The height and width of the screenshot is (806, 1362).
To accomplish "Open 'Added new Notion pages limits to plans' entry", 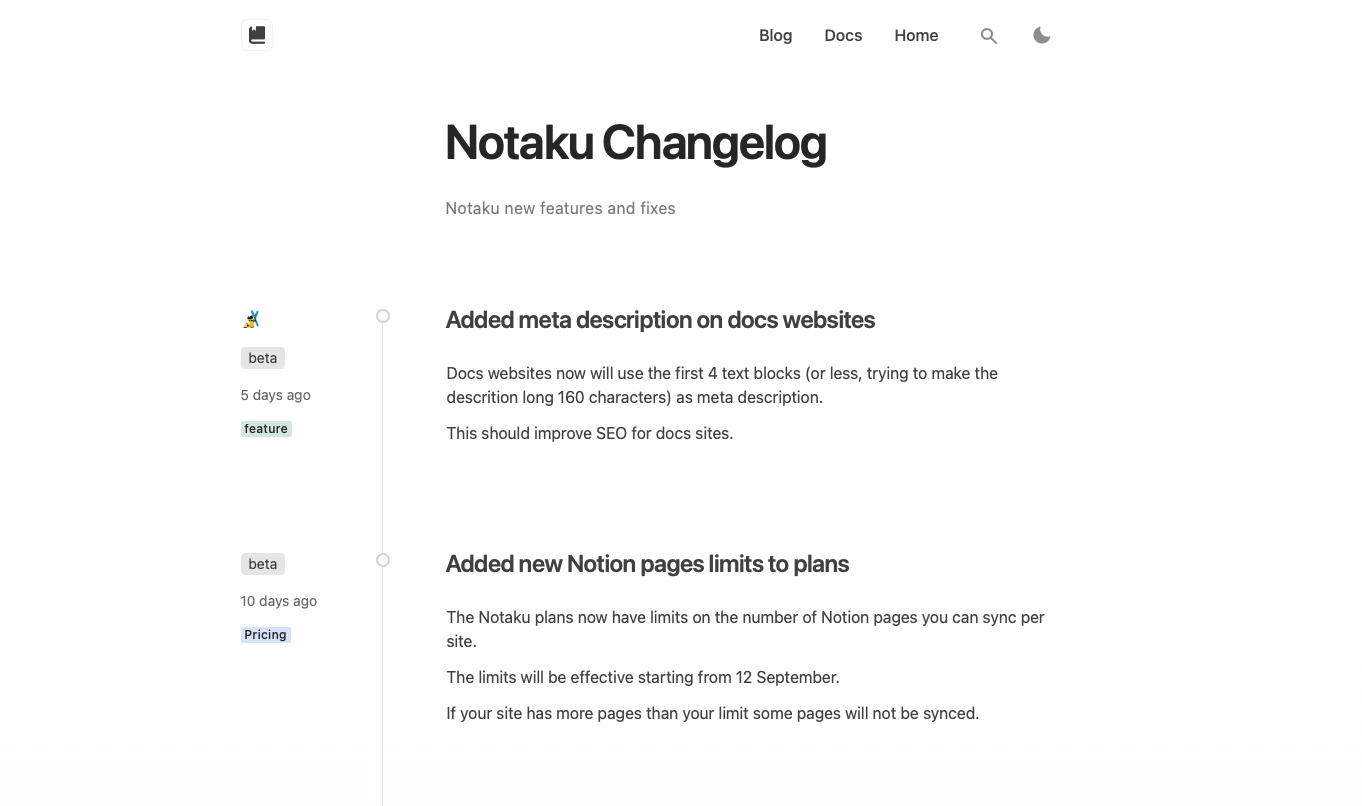I will click(647, 563).
